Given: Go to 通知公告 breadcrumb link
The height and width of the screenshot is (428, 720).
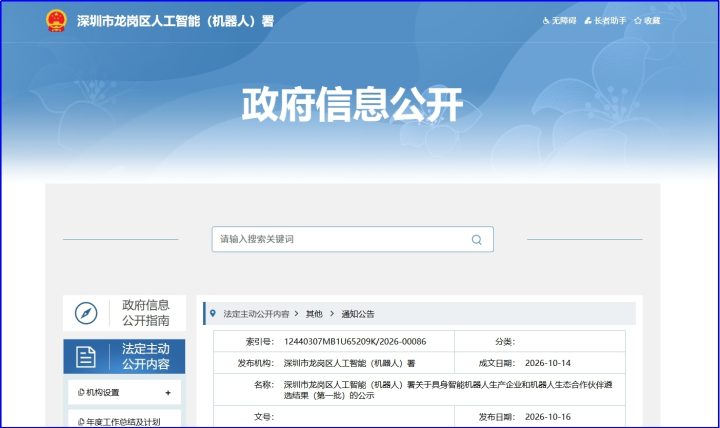Looking at the screenshot, I should click(x=358, y=314).
